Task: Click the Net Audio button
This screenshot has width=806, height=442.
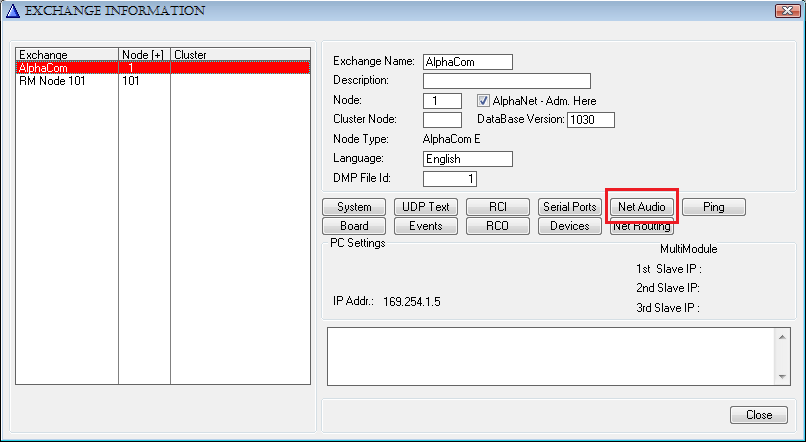Action: click(x=642, y=207)
